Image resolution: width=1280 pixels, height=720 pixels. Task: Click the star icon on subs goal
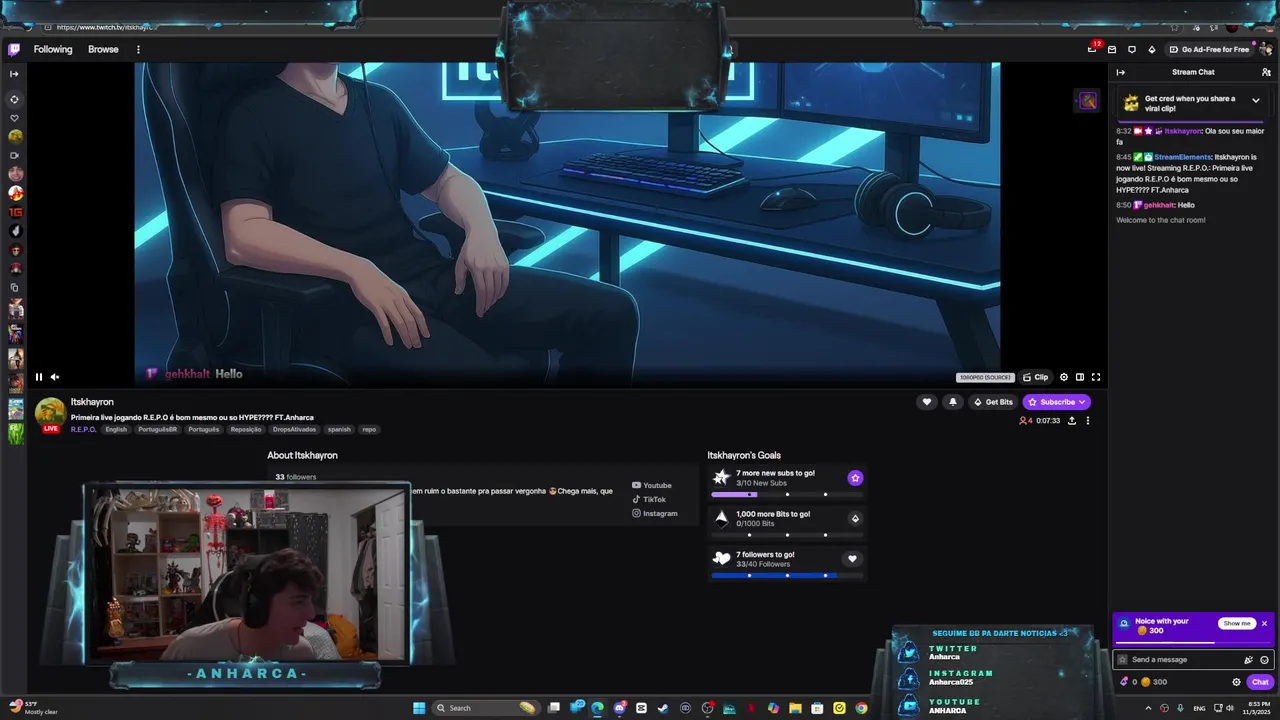(855, 478)
